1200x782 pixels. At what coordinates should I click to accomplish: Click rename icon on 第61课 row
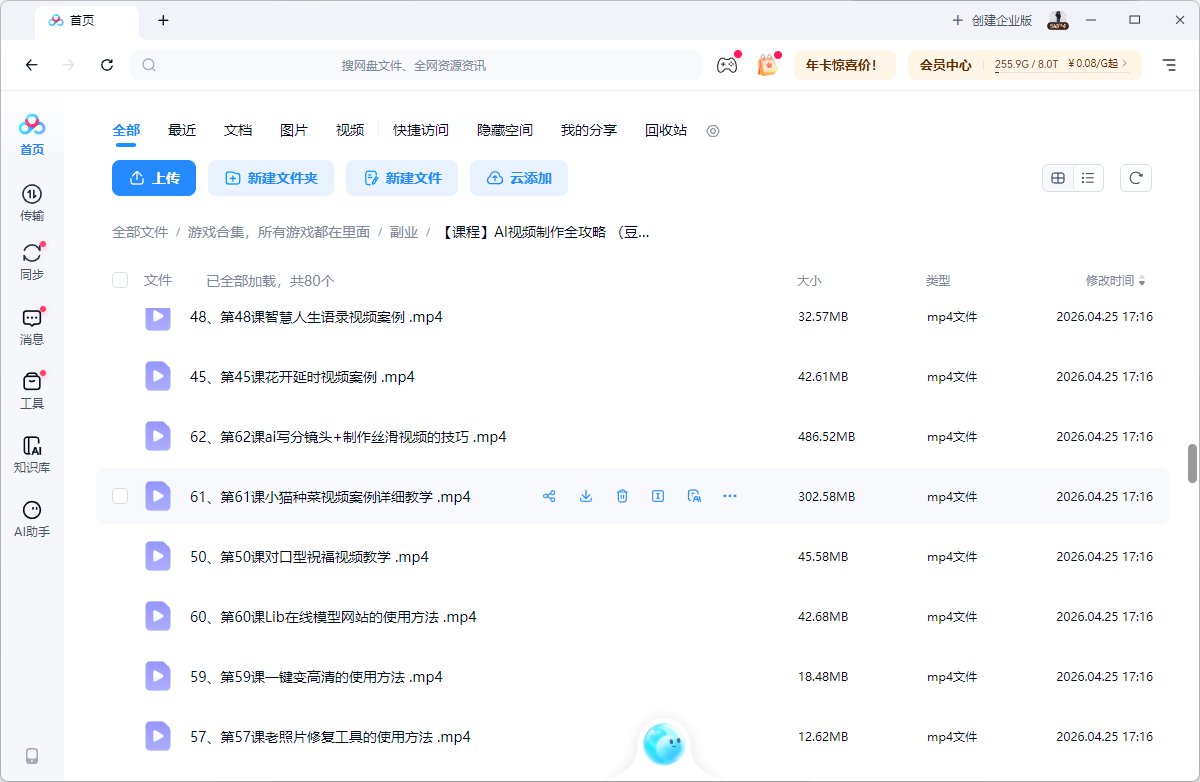(658, 496)
